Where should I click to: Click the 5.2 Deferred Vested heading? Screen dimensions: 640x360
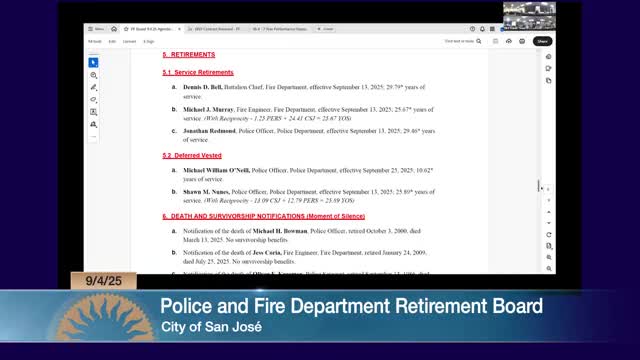coord(192,156)
